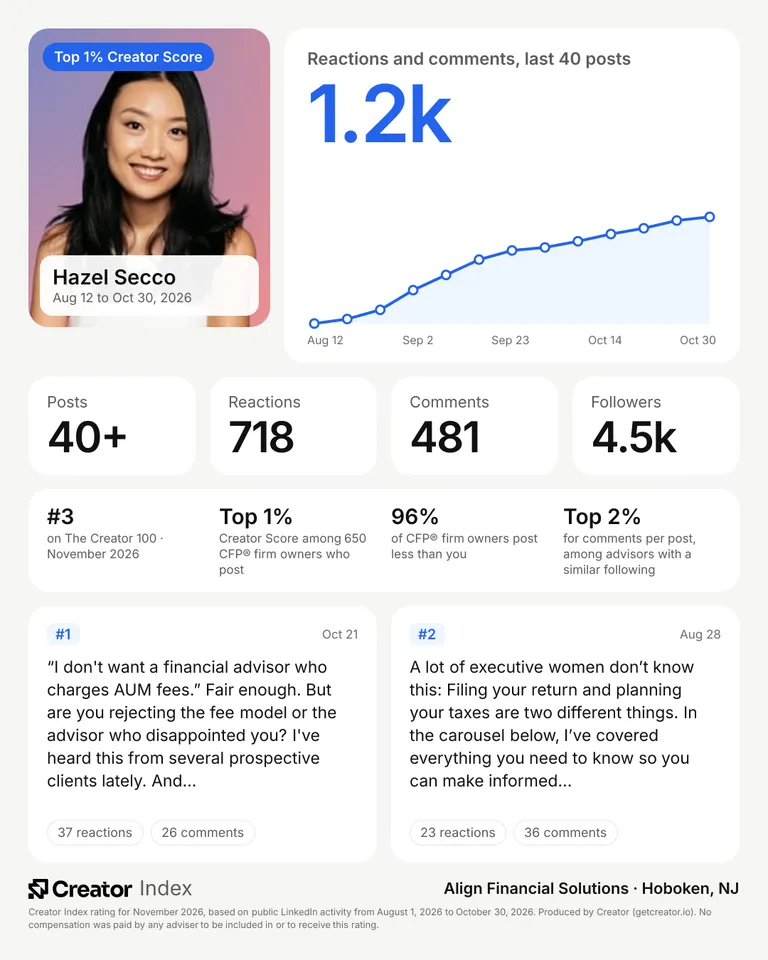768x960 pixels.
Task: Click the #3 on The Creator 100 ranking
Action: coord(105,534)
